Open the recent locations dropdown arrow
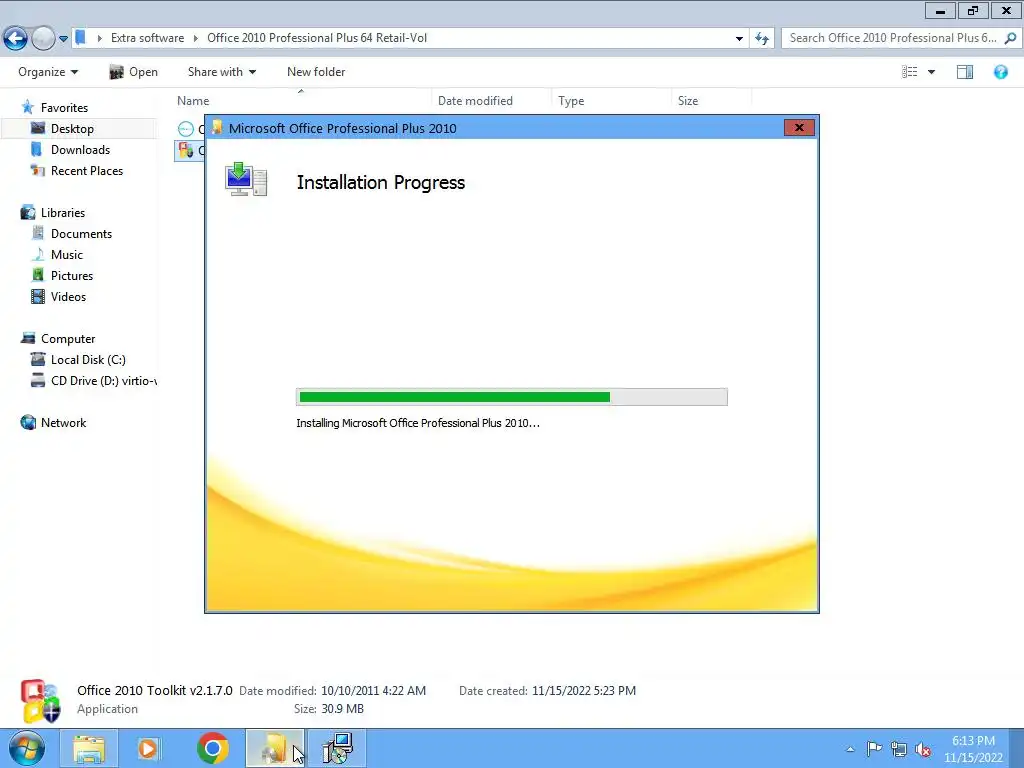Image resolution: width=1024 pixels, height=768 pixels. click(63, 39)
